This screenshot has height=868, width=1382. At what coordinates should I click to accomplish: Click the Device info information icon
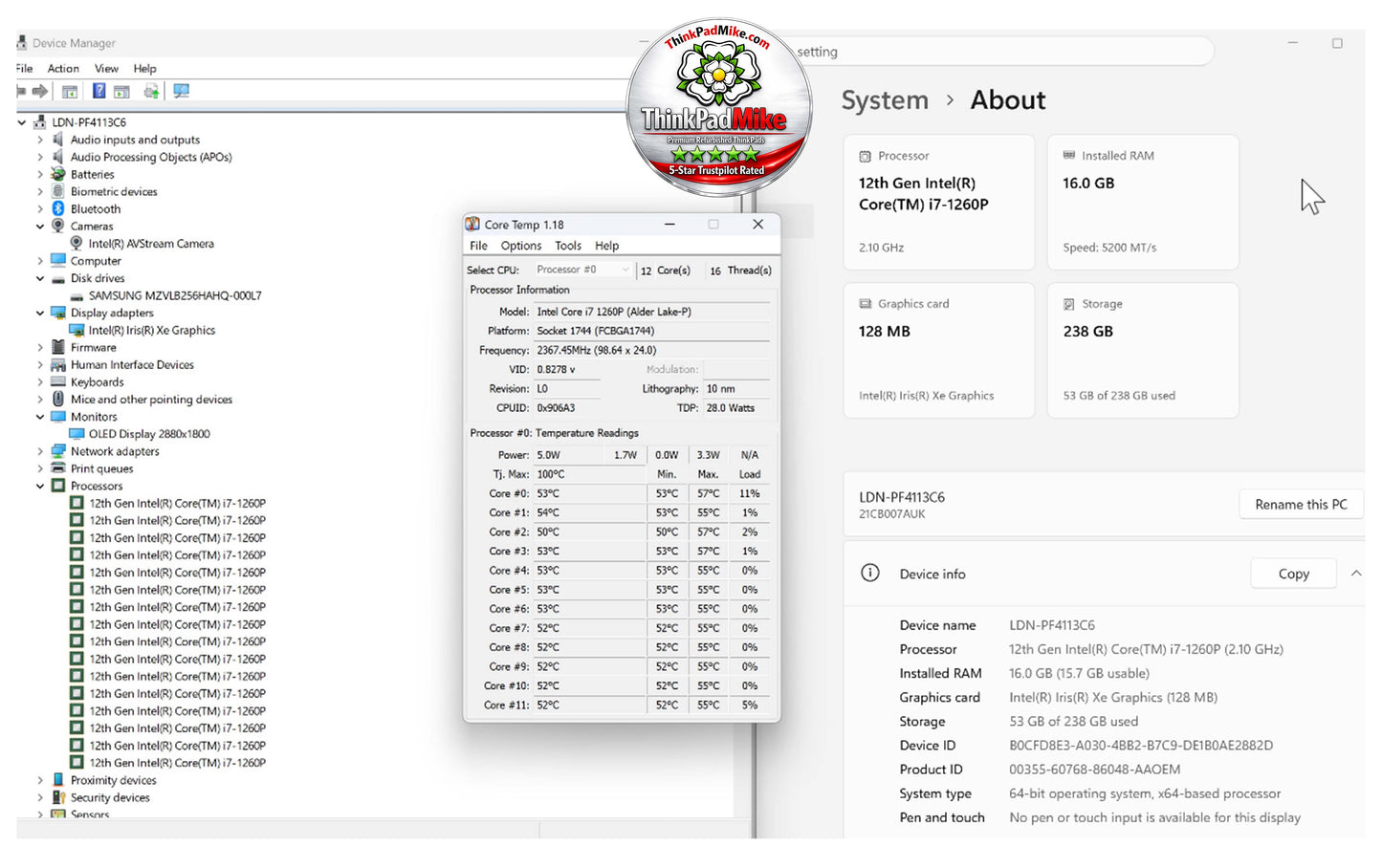click(869, 574)
